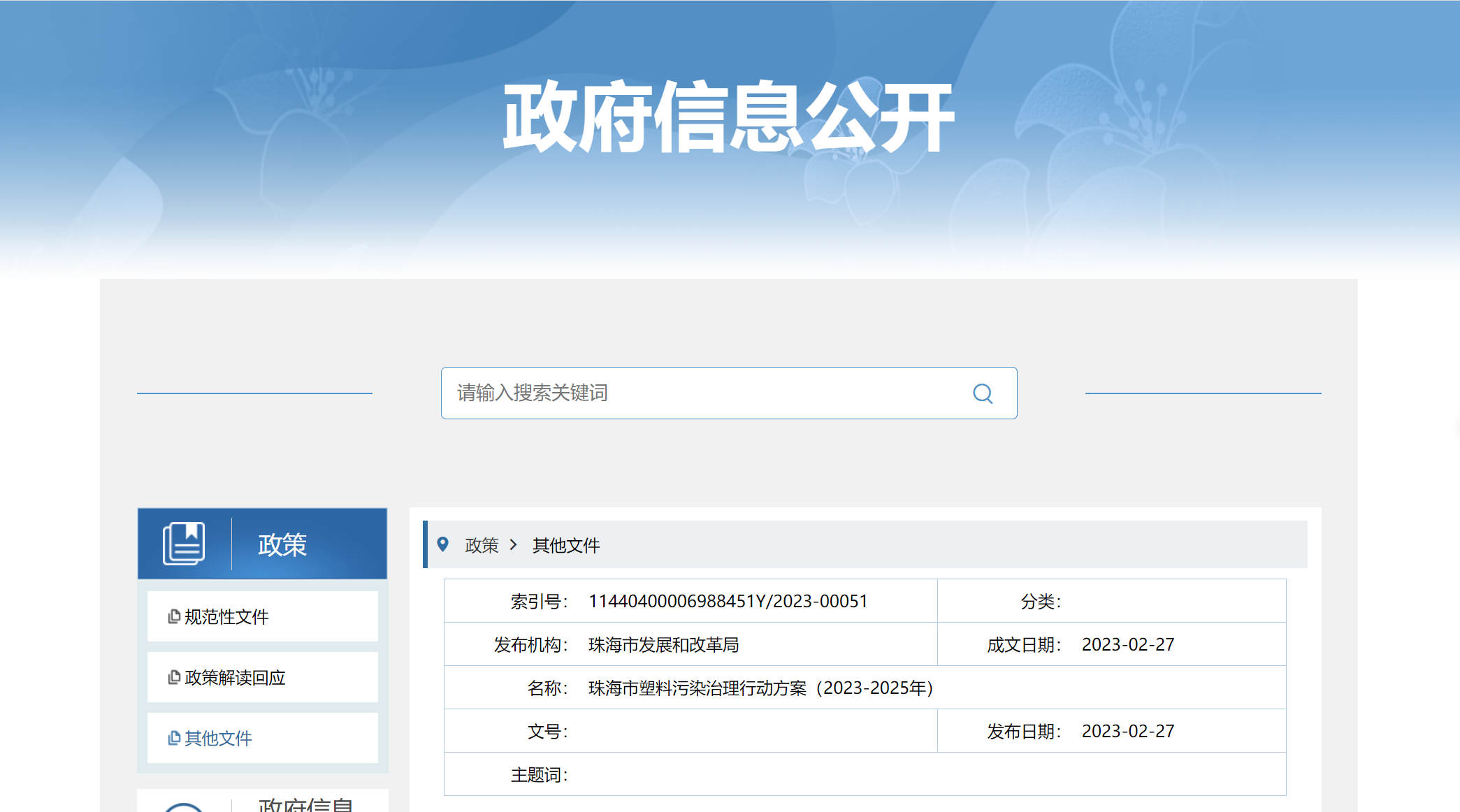Click the 政府信息公开 banner title
This screenshot has height=812, width=1460.
[729, 117]
